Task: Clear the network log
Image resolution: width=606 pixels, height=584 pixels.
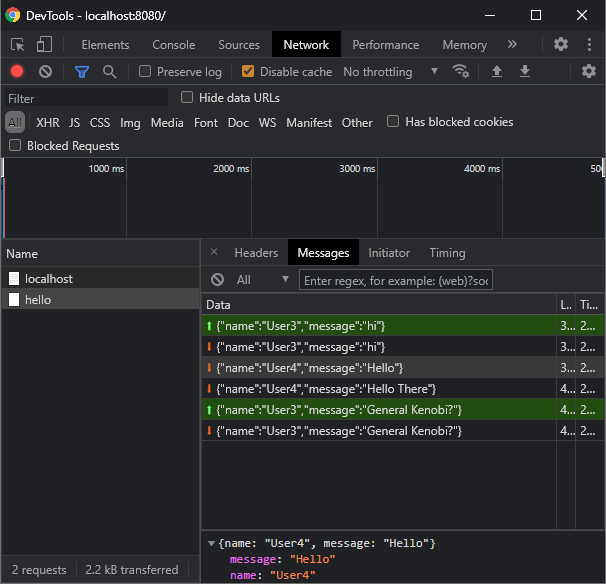Action: 45,72
